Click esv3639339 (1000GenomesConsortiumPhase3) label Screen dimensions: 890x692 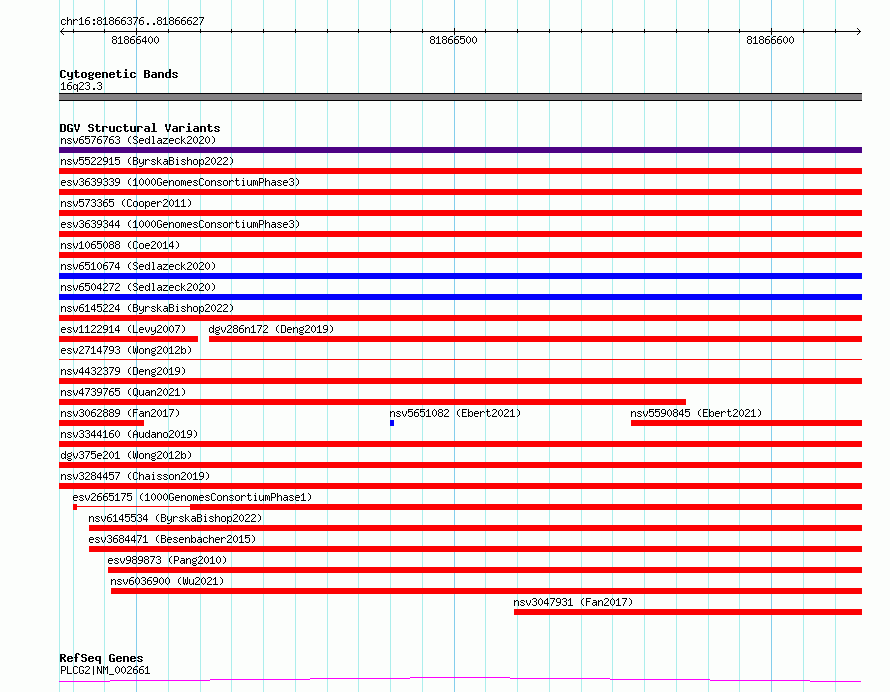point(180,182)
